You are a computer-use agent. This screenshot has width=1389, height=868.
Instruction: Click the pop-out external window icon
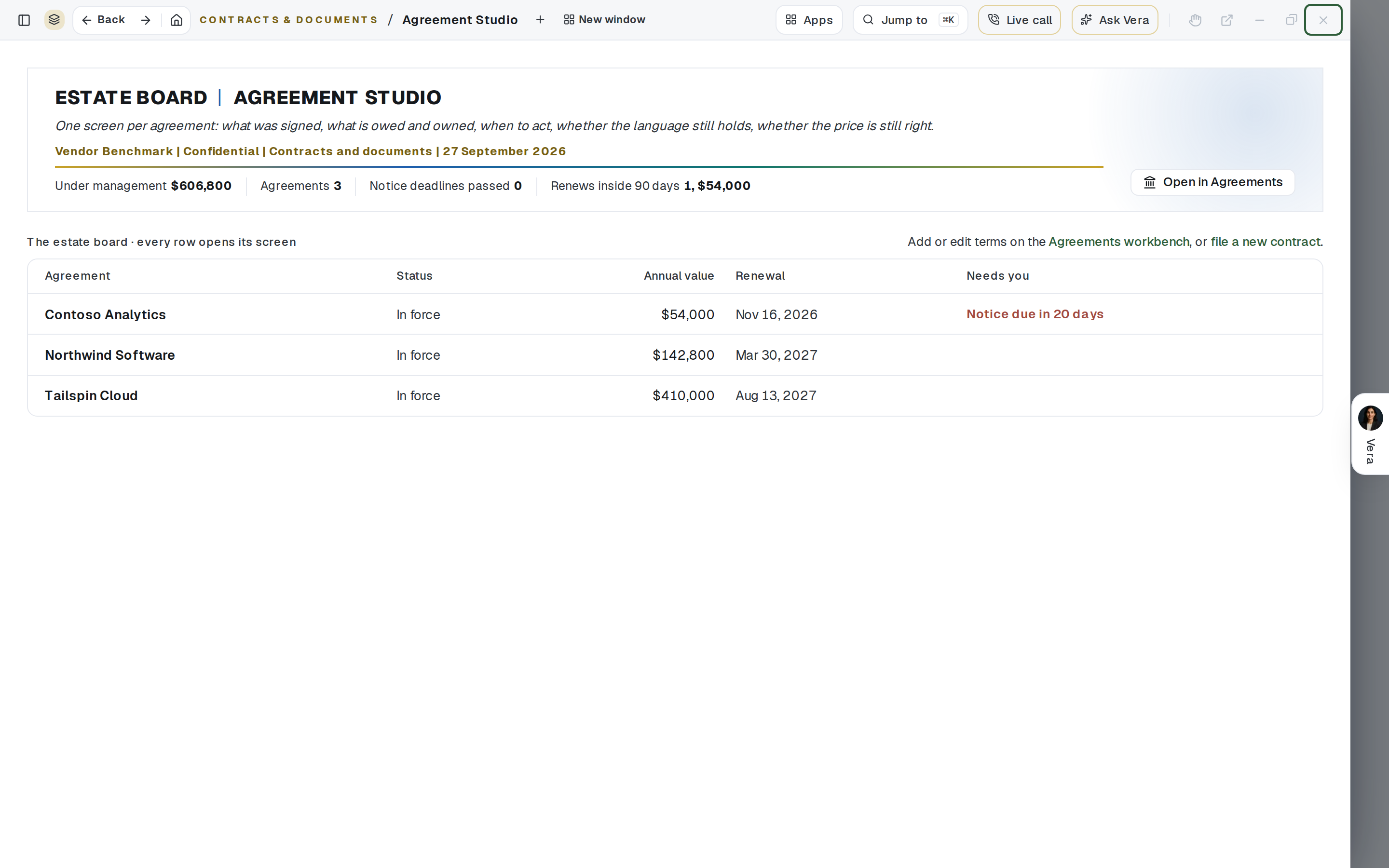click(x=1226, y=20)
